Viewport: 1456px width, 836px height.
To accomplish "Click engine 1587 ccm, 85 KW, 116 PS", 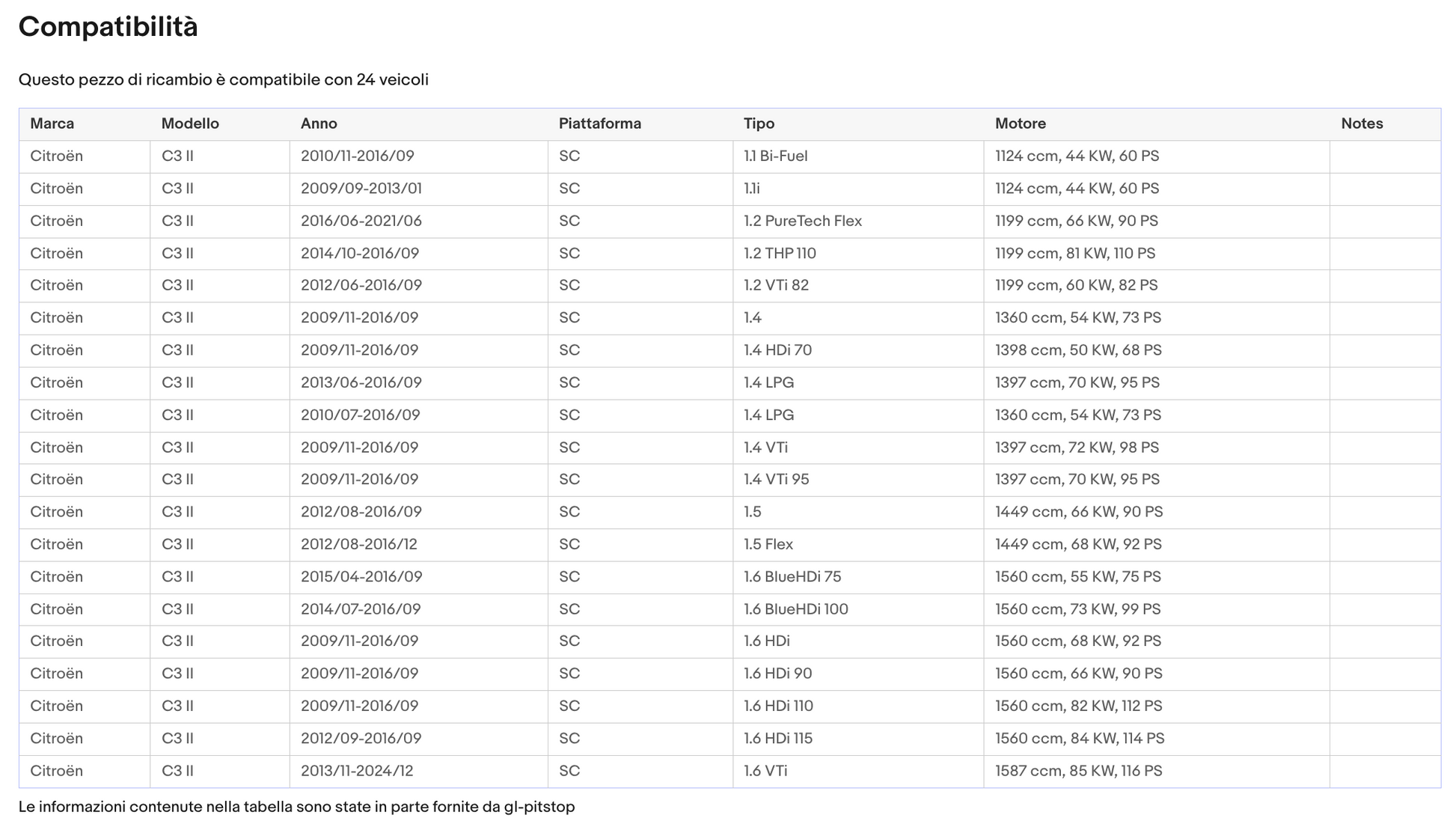I will point(1079,771).
